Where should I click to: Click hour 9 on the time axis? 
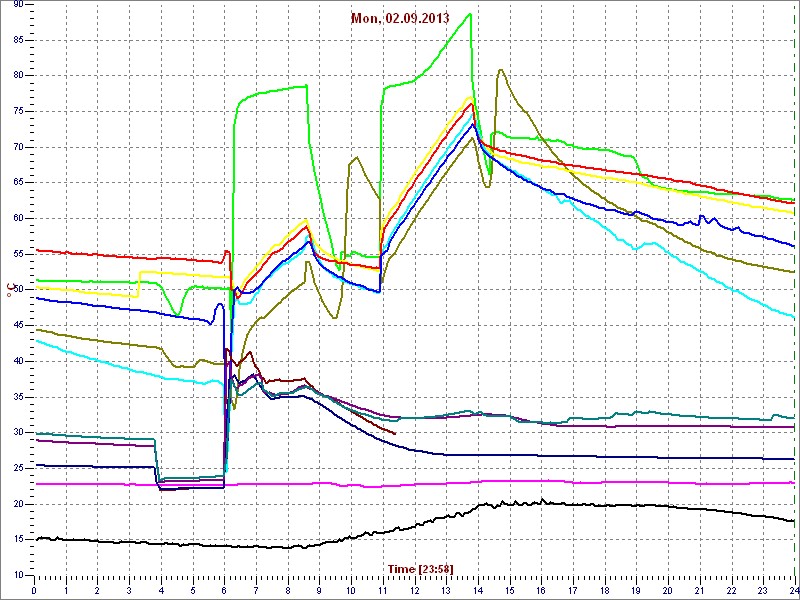click(x=320, y=590)
